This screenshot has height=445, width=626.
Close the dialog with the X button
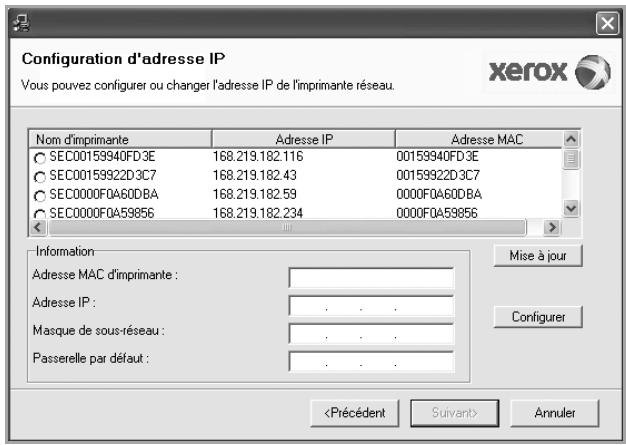tap(607, 24)
